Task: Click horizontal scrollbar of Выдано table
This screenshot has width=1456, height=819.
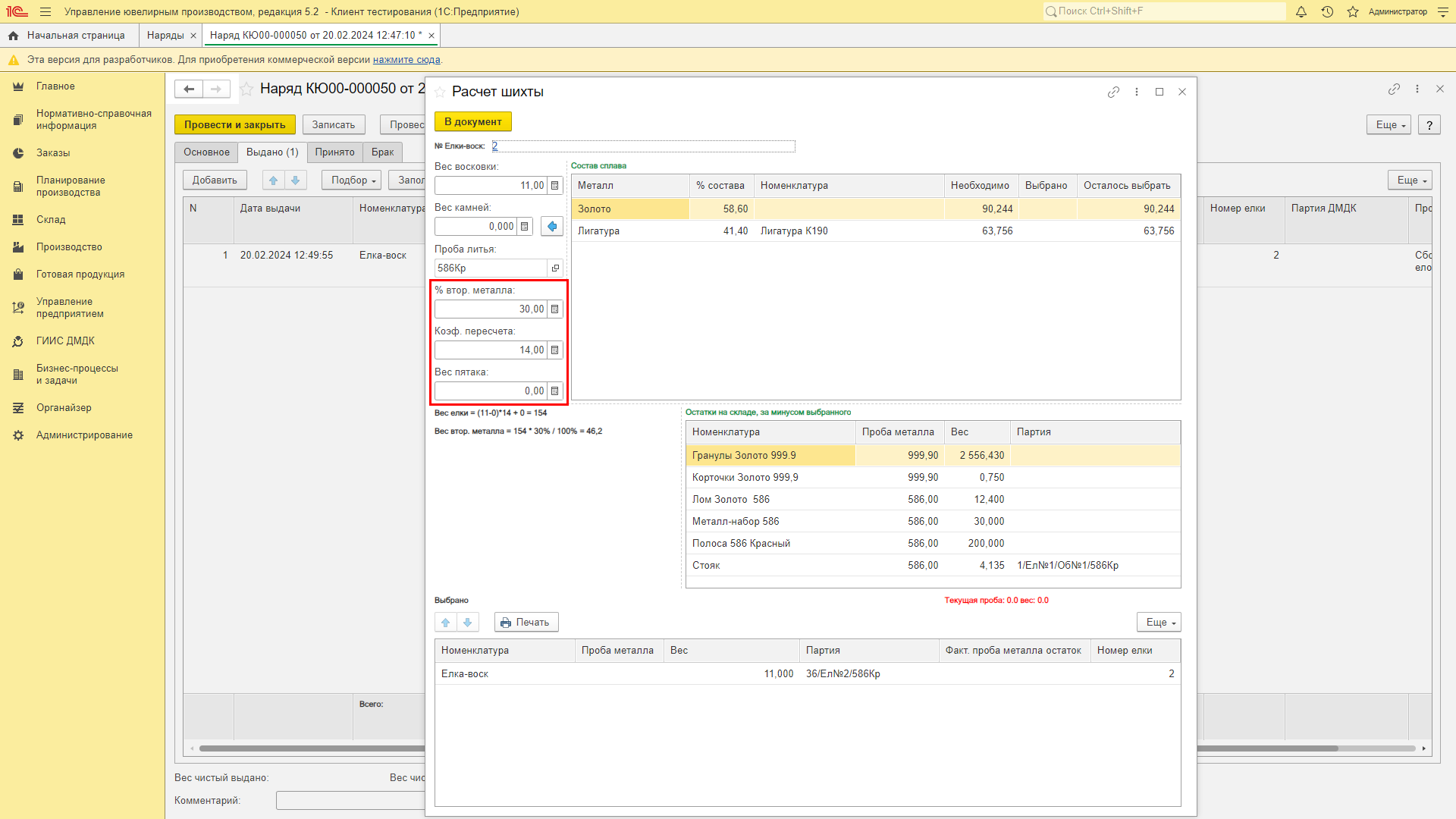Action: tap(311, 748)
